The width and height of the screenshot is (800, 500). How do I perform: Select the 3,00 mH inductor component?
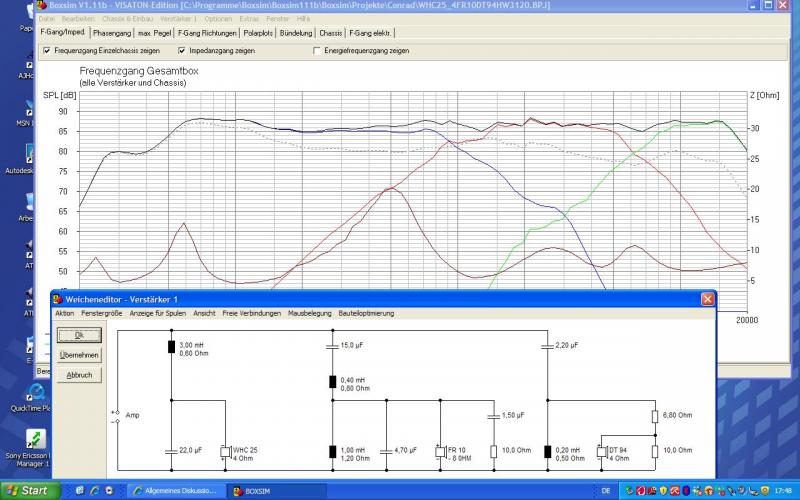(172, 348)
